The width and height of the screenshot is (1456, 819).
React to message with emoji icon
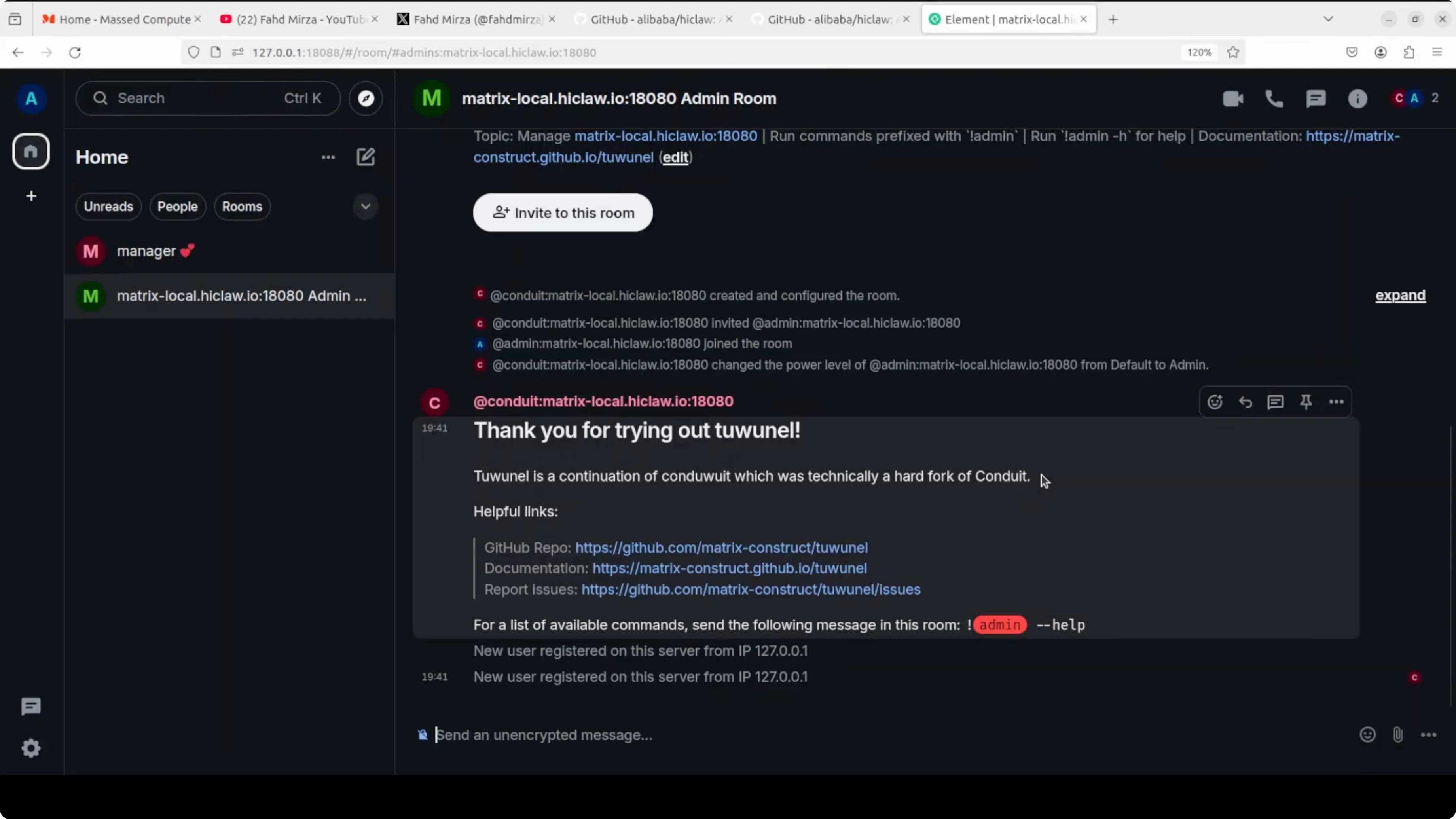pyautogui.click(x=1215, y=402)
